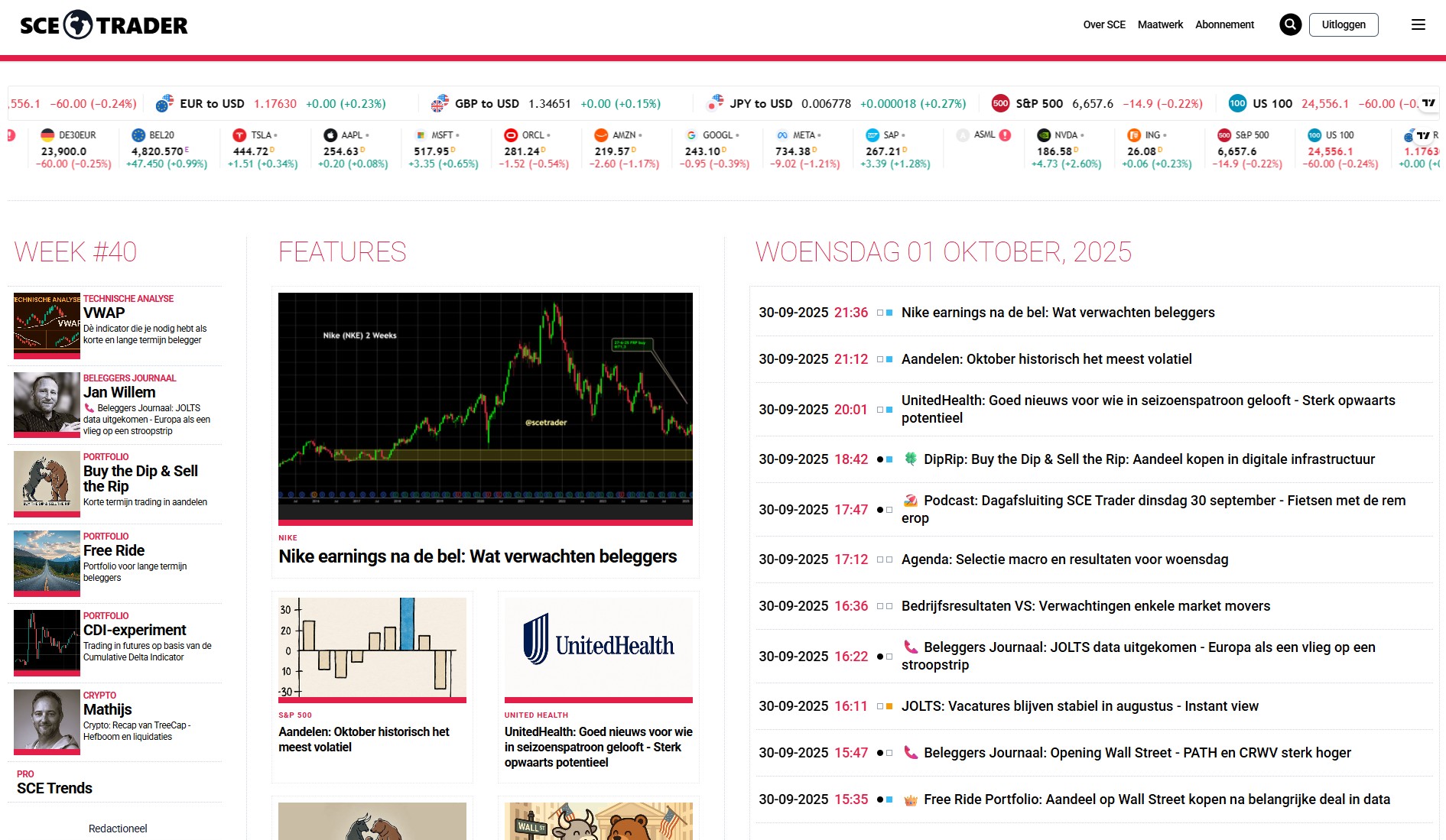The height and width of the screenshot is (840, 1446).
Task: Click the clover icon beside DipRip headline
Action: [x=911, y=459]
